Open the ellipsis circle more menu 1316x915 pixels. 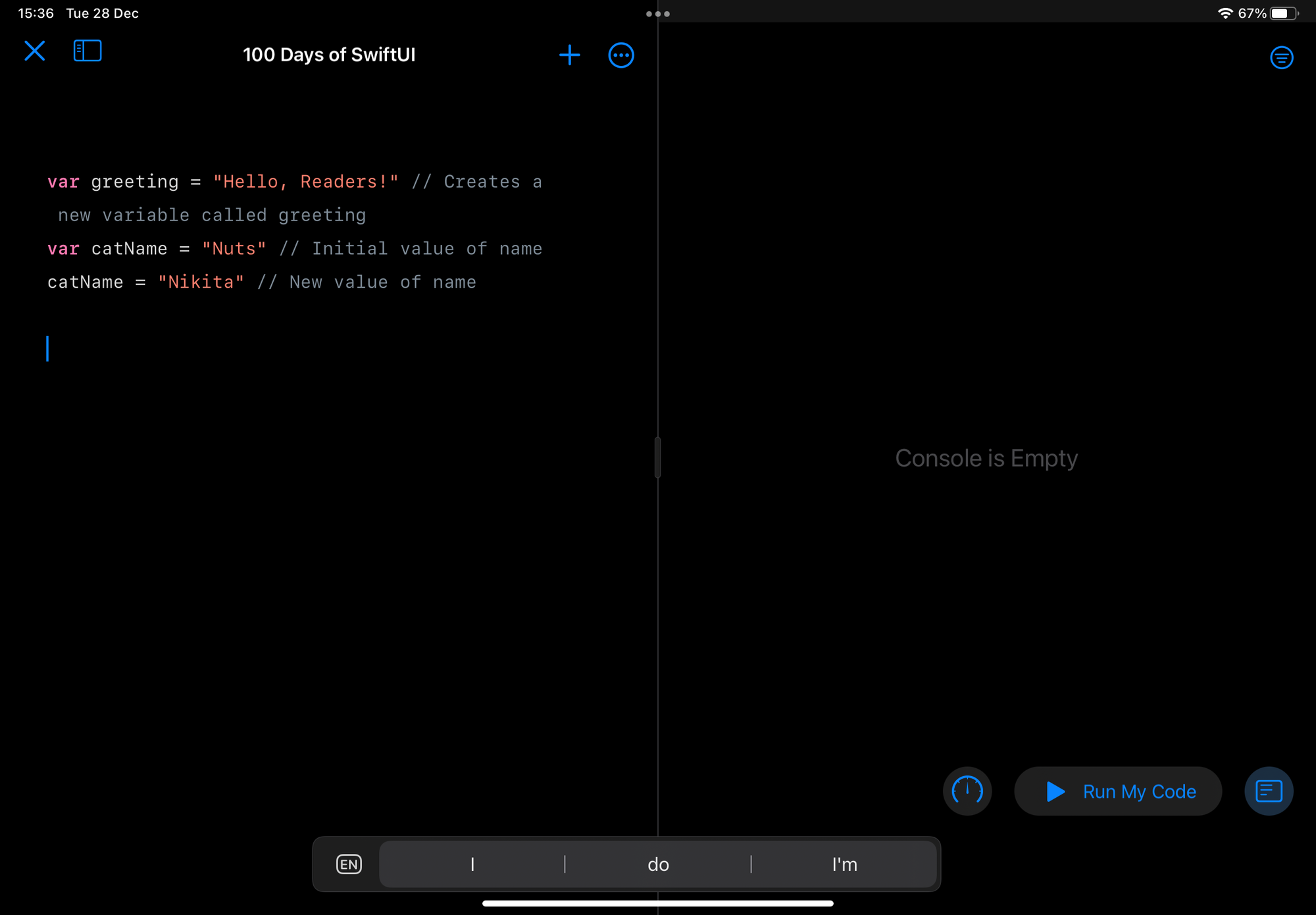tap(621, 55)
